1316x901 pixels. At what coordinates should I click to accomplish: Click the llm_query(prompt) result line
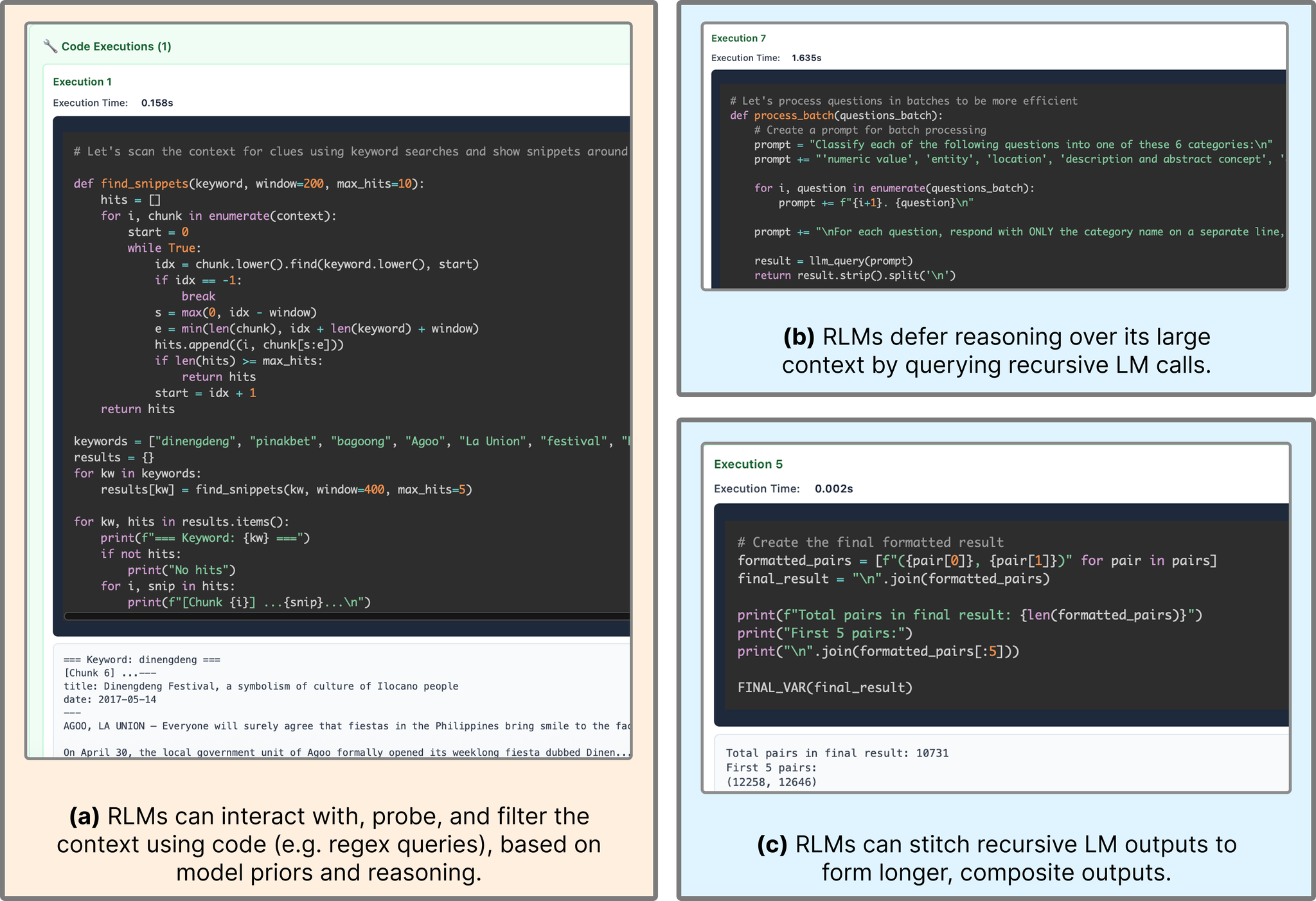833,261
